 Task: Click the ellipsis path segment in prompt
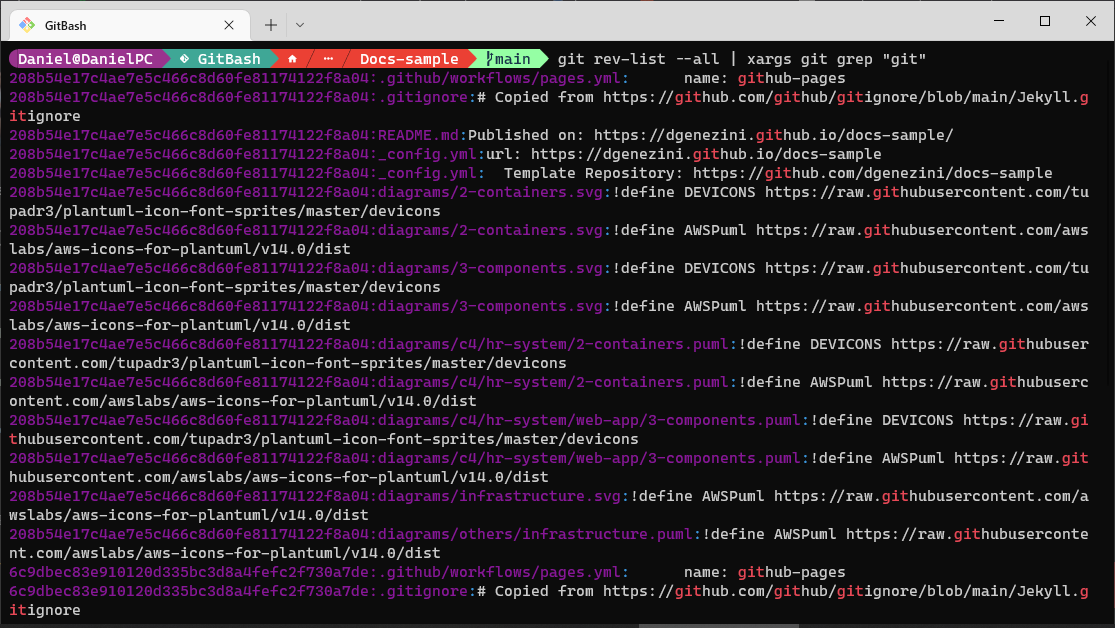coord(328,59)
